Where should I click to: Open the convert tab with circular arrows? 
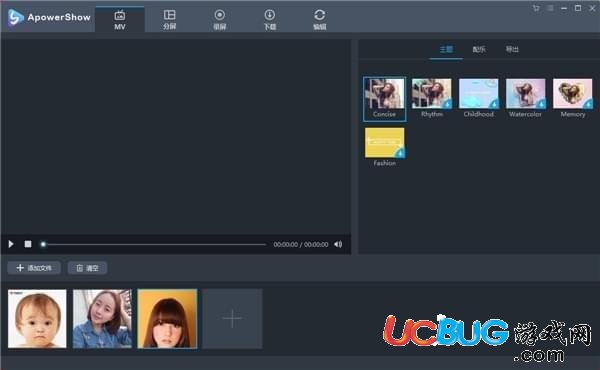click(320, 20)
